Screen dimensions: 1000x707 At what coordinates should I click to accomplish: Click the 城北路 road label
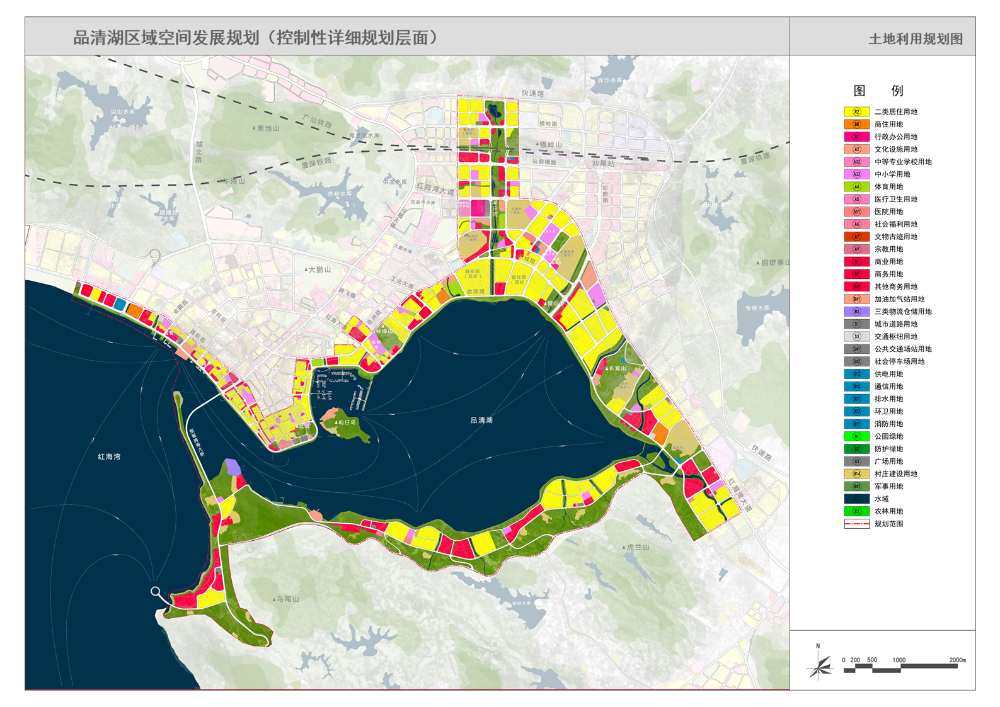[x=199, y=152]
